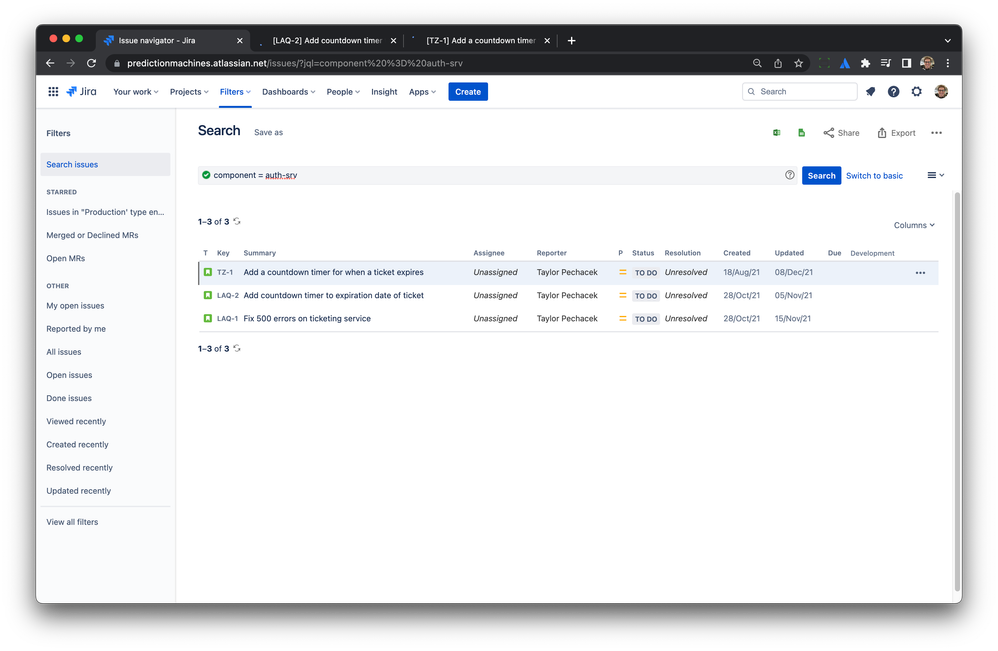Click View all filters link

72,522
